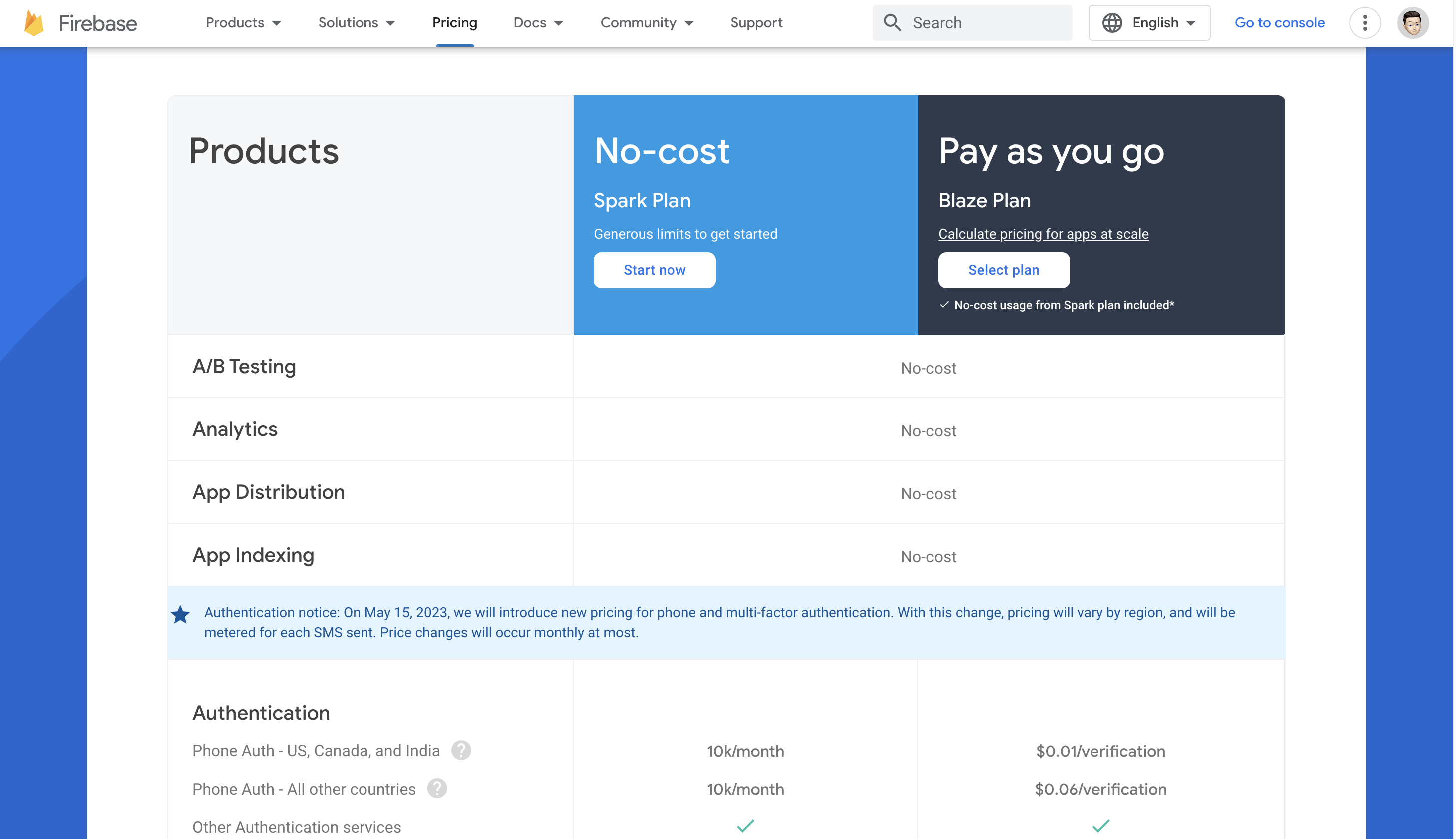
Task: Click the search bar icon
Action: [892, 22]
